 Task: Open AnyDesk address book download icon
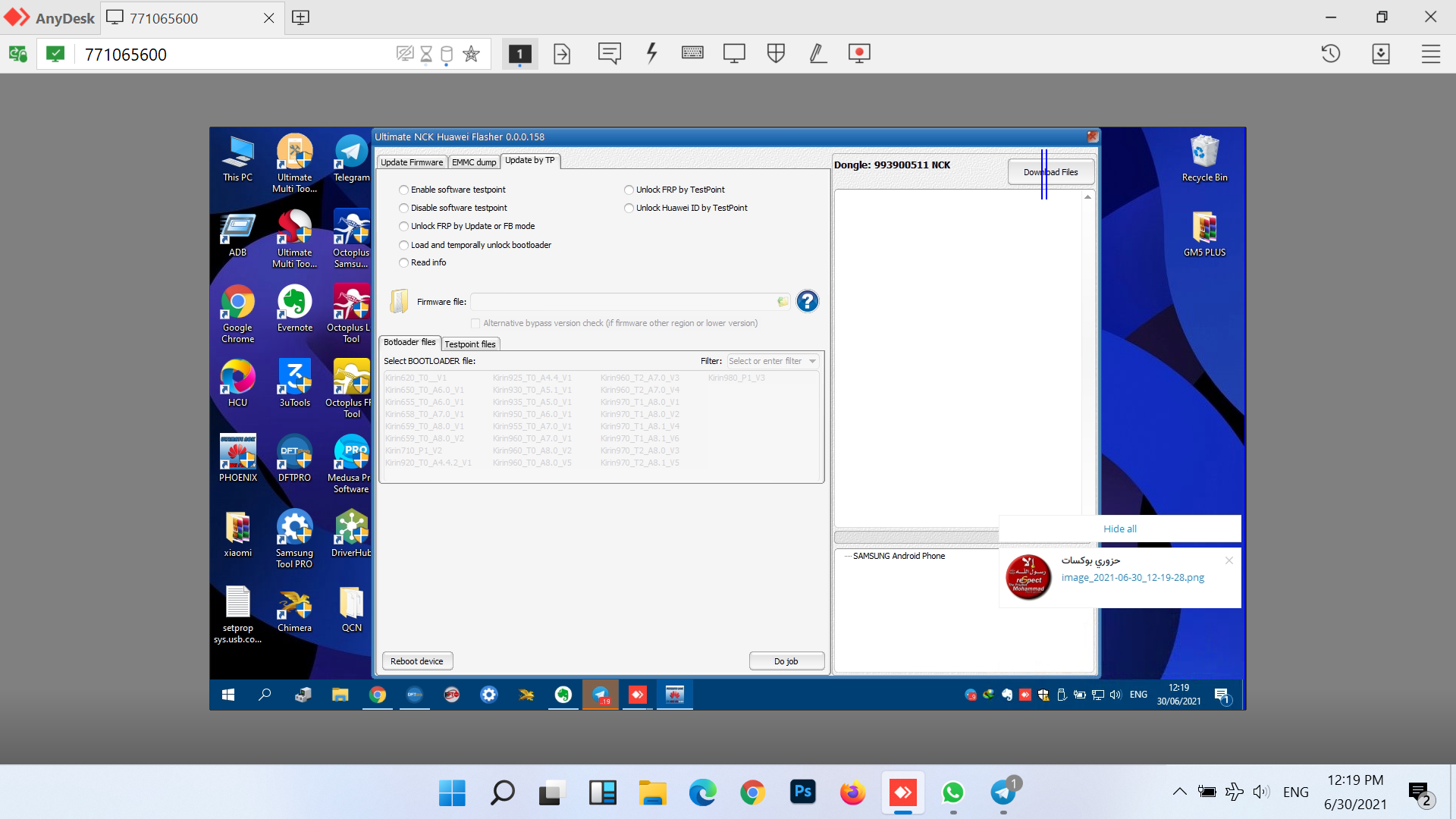(1381, 54)
